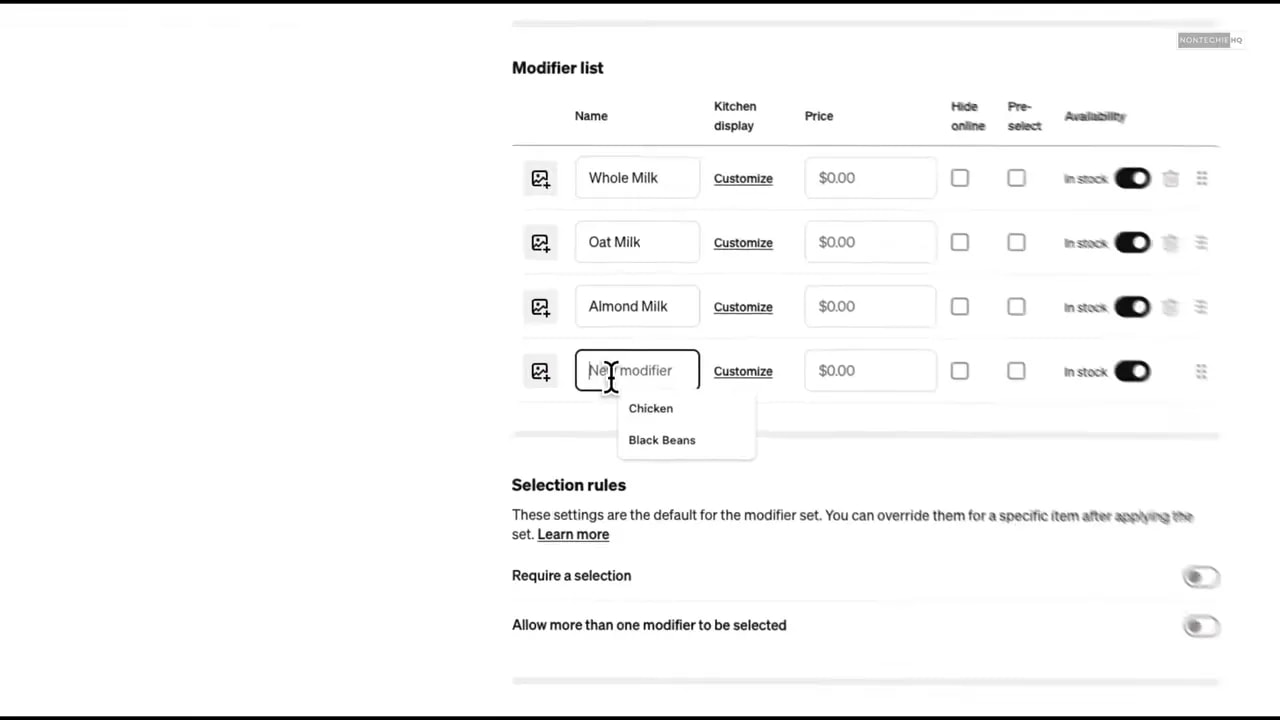Open Customize link for new modifier row

(743, 371)
